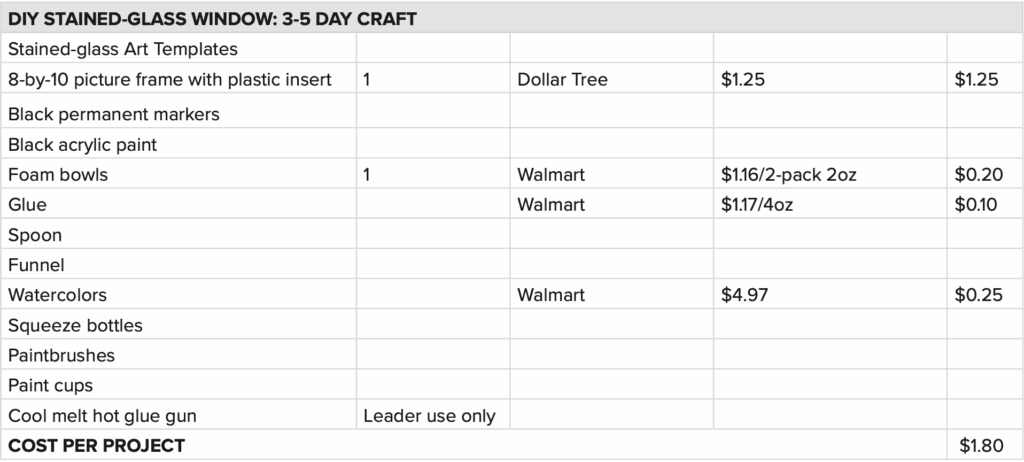Select the Dollar Tree store cell

point(562,80)
